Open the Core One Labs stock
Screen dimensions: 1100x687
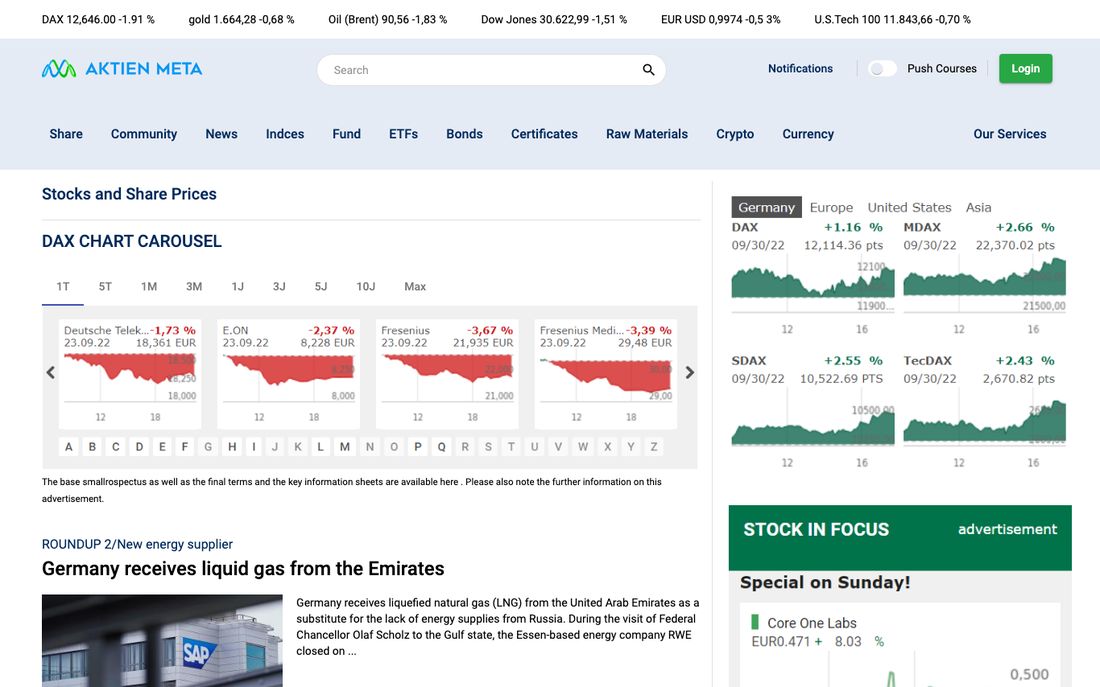[812, 623]
